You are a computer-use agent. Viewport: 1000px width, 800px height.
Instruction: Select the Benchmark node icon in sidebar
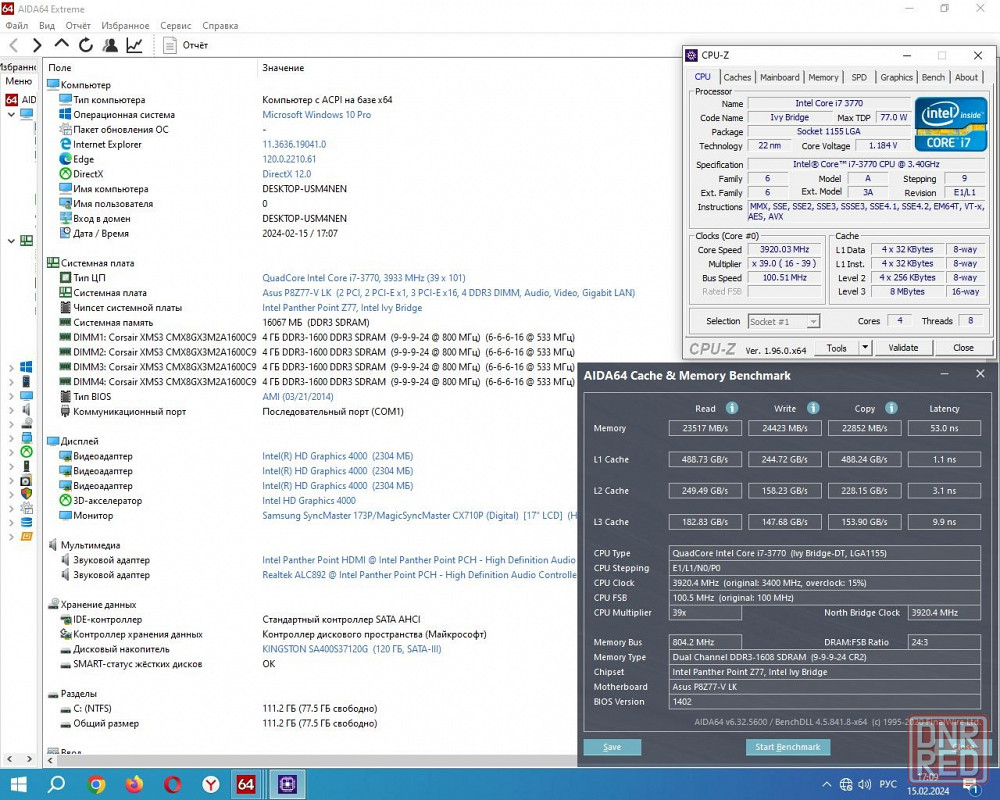click(x=26, y=537)
